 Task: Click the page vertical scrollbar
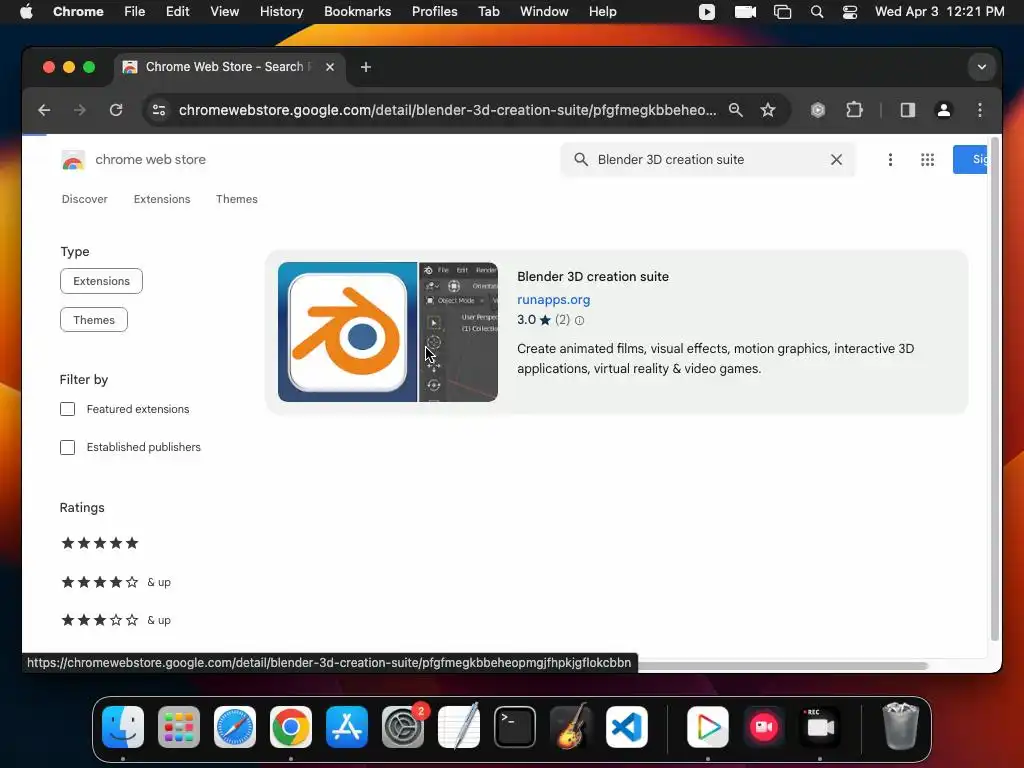click(995, 389)
